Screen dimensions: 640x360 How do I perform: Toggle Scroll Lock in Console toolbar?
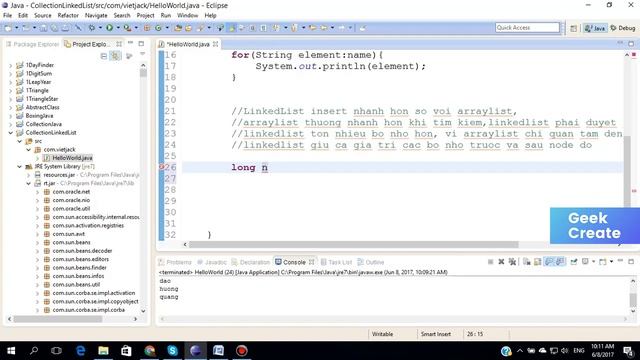(538, 262)
